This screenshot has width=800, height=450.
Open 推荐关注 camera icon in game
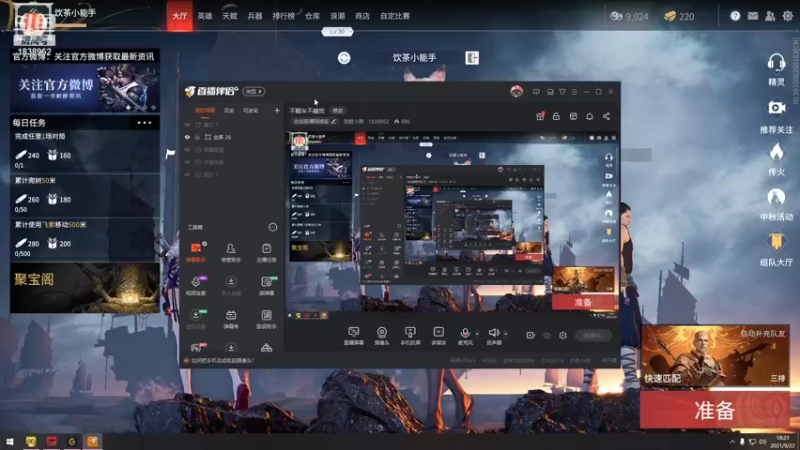coord(776,116)
